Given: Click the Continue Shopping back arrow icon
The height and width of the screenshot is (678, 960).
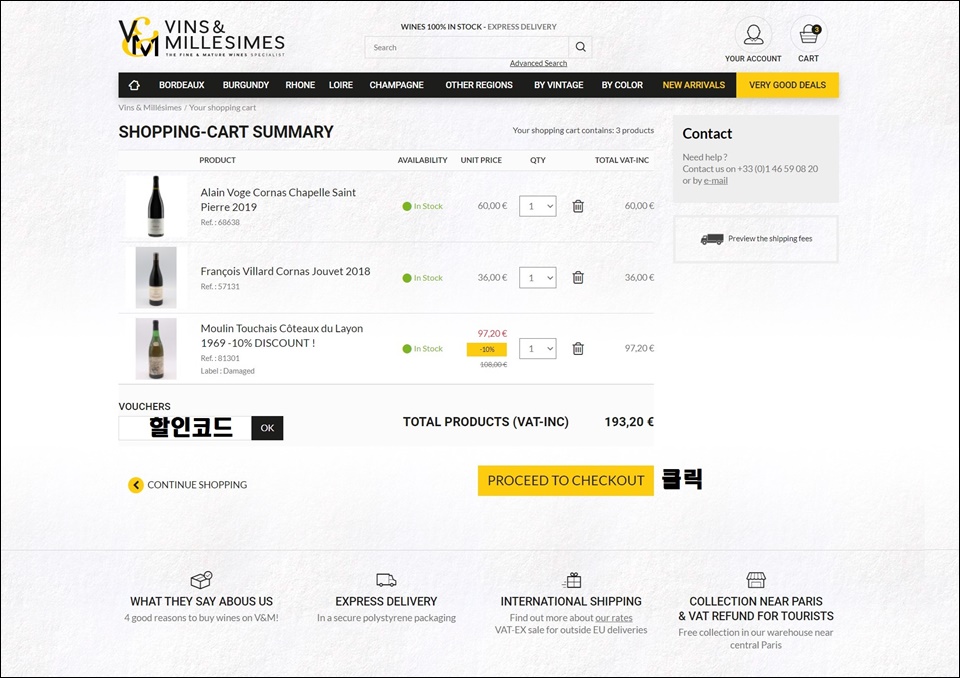Looking at the screenshot, I should click(x=136, y=485).
